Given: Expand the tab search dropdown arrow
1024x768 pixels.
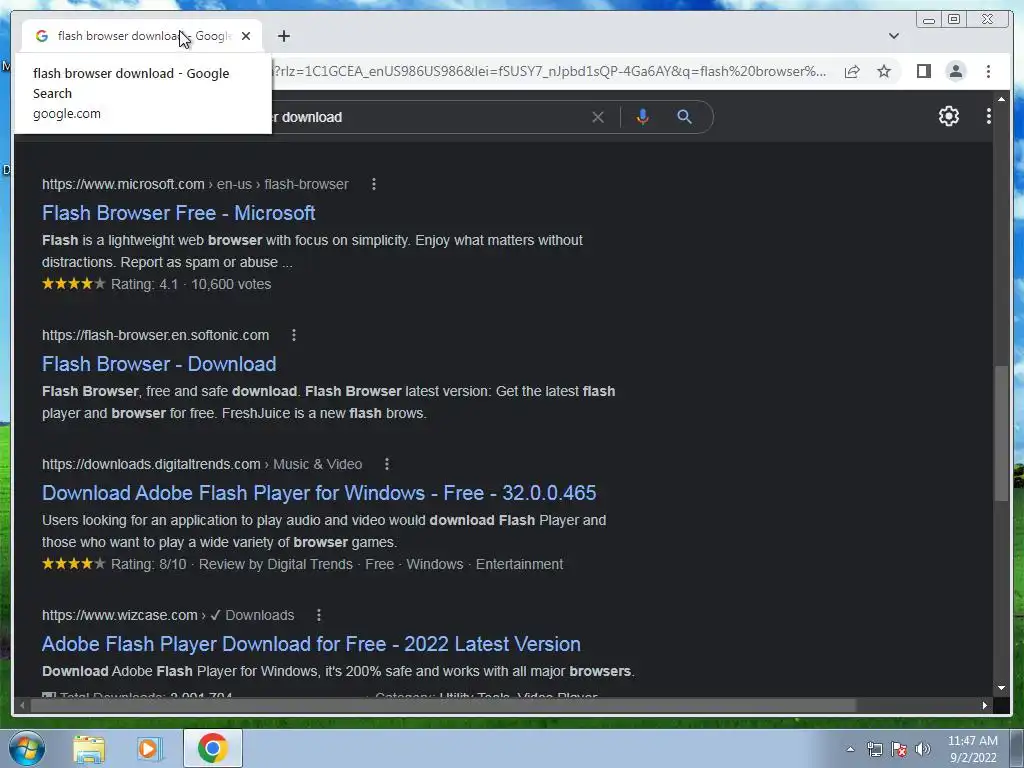Looking at the screenshot, I should [x=893, y=36].
